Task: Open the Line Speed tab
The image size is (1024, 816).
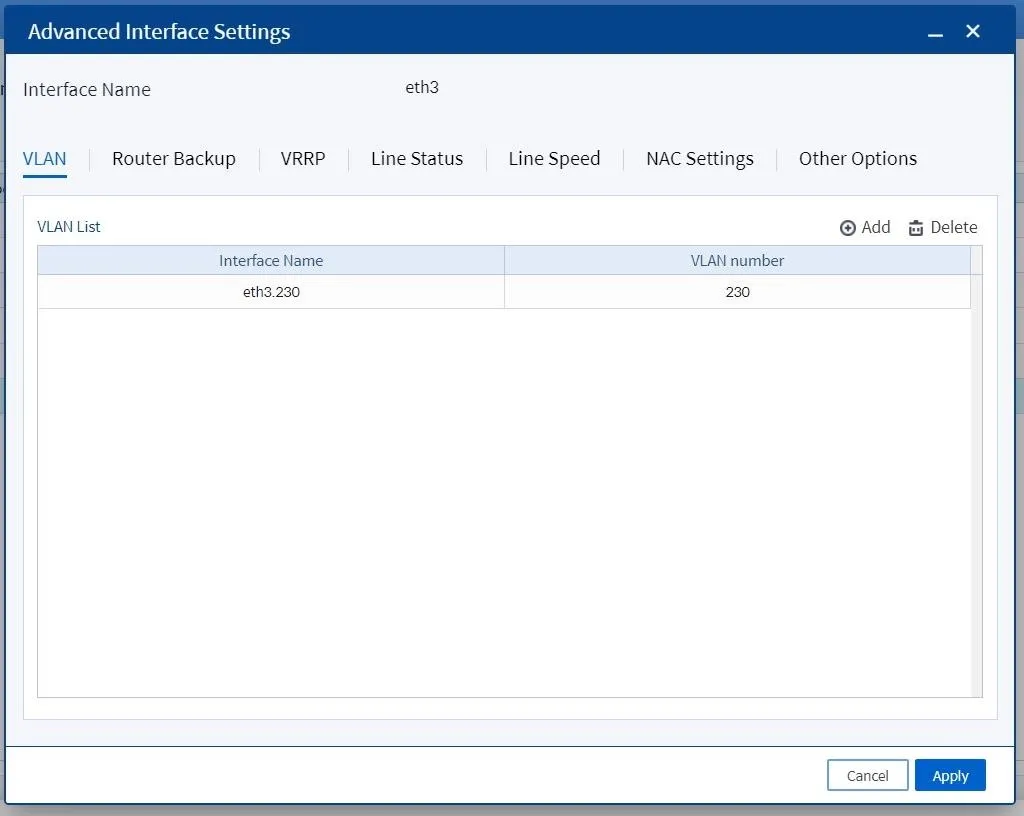Action: tap(554, 159)
